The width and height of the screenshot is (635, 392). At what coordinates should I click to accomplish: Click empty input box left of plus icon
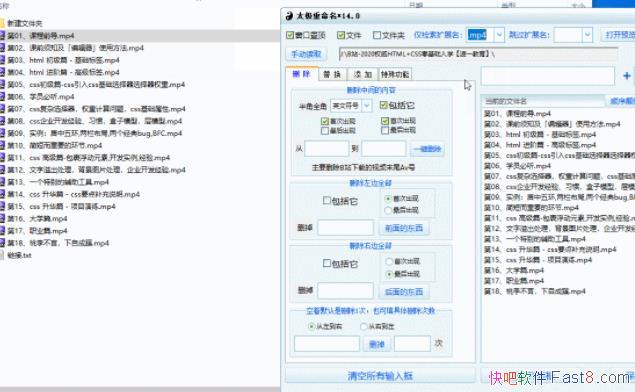tap(548, 76)
